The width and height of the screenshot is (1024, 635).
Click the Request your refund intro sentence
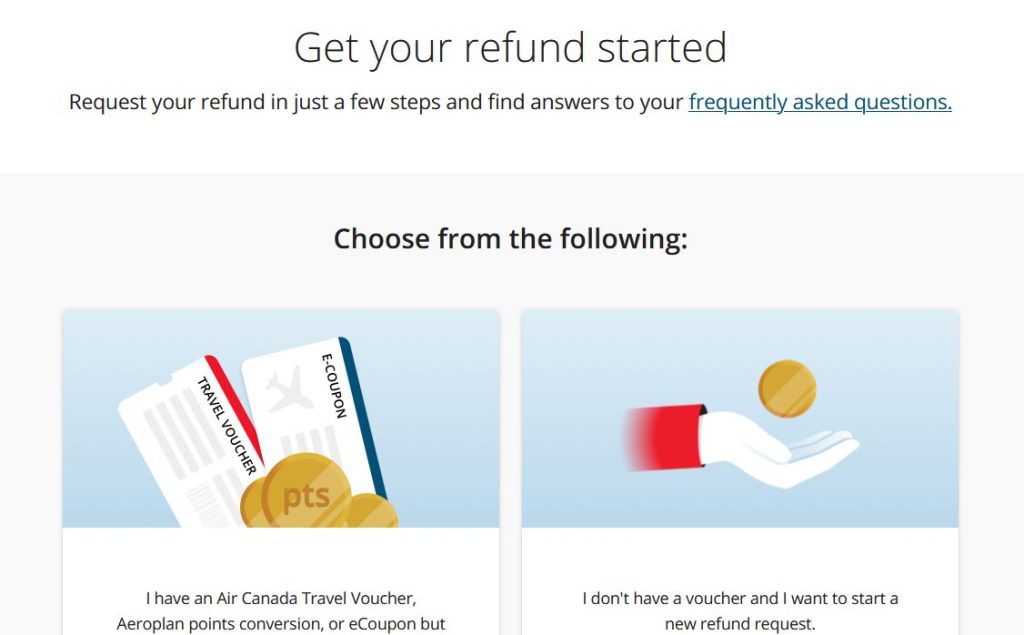click(510, 102)
